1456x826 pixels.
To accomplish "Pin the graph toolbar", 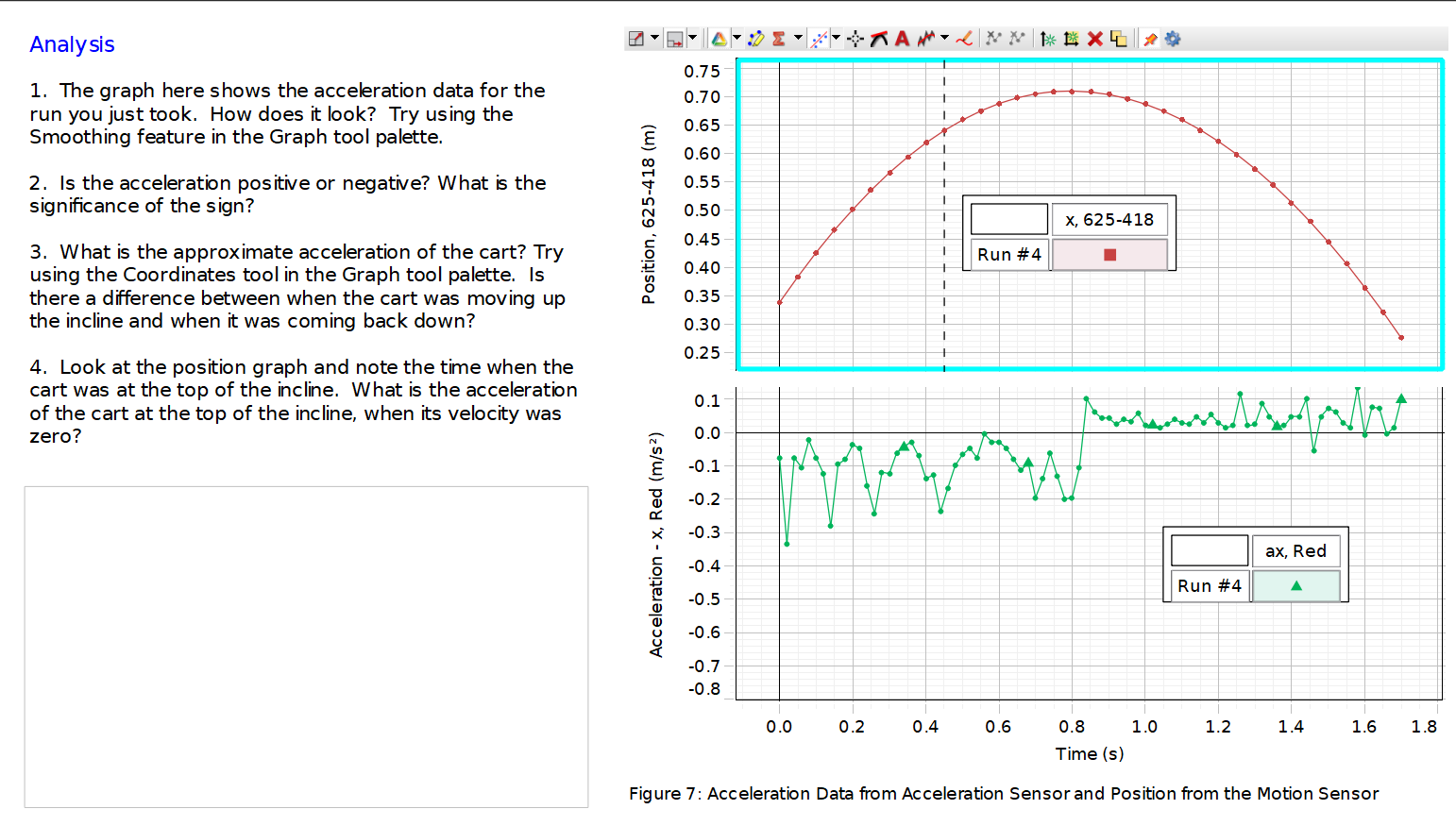I will tap(1150, 38).
